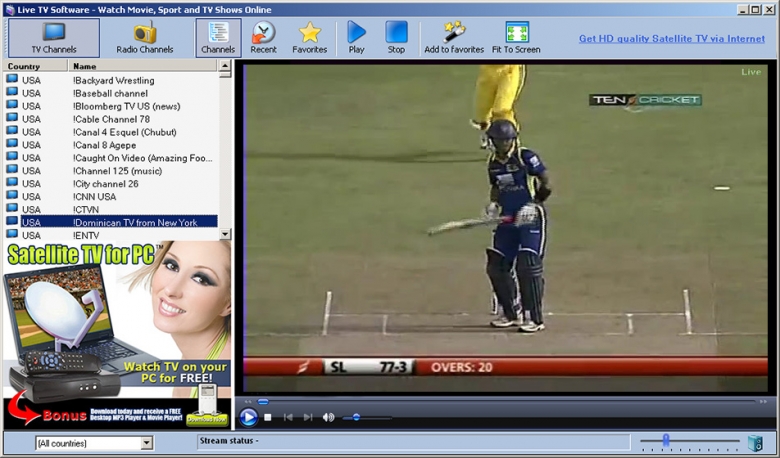Sort channel list by Name column header

(140, 67)
